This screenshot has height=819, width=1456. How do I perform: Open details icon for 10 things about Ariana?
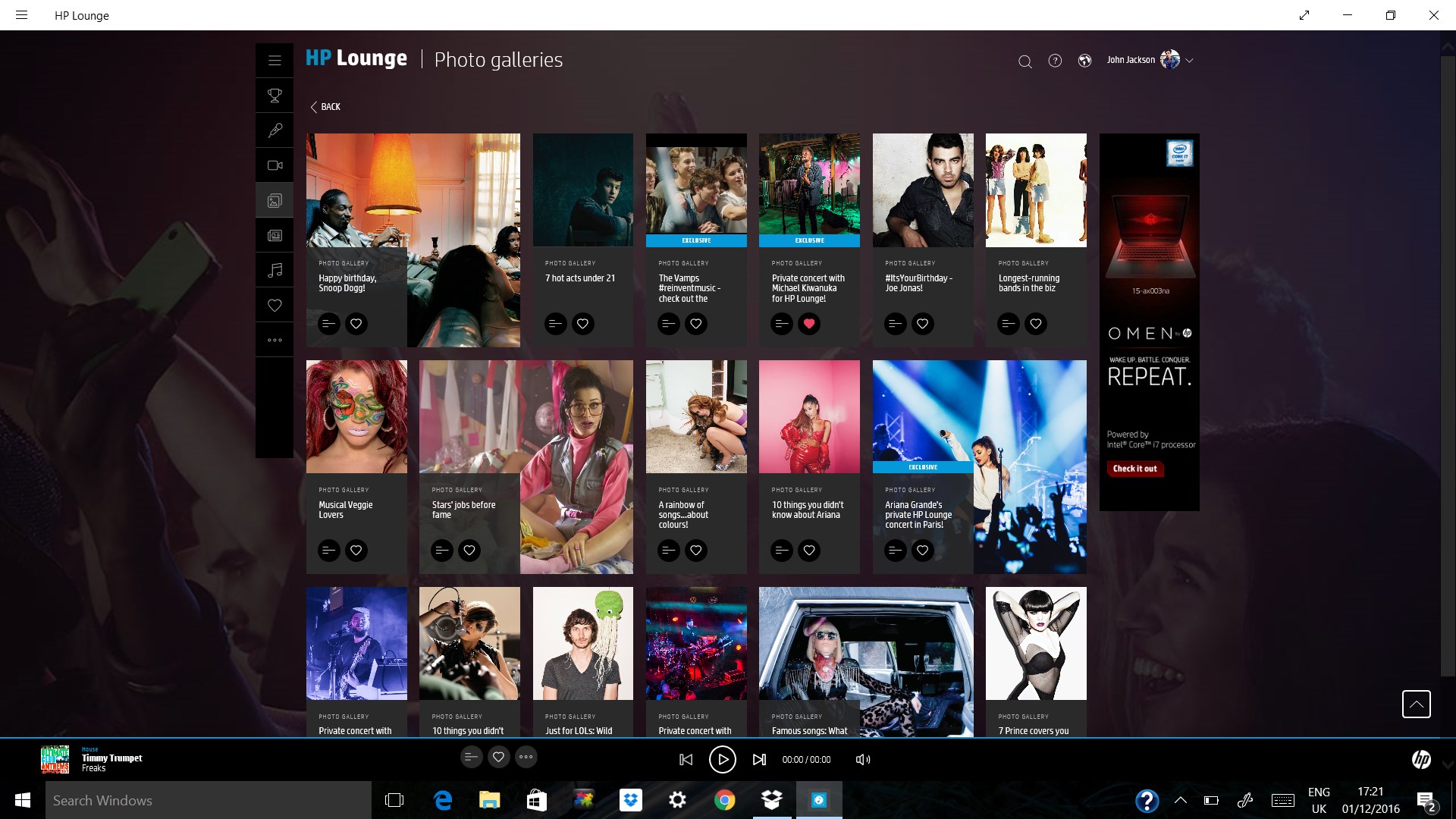[x=781, y=551]
